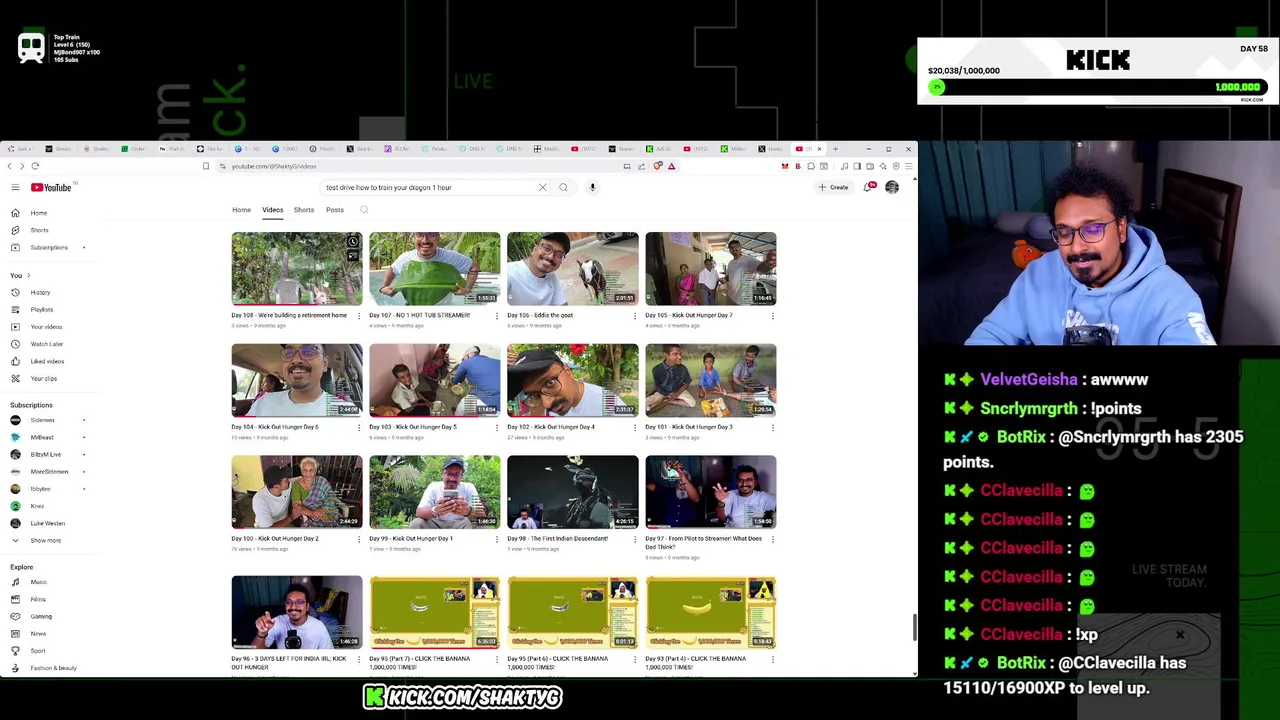Switch to channel Home tab

point(242,210)
